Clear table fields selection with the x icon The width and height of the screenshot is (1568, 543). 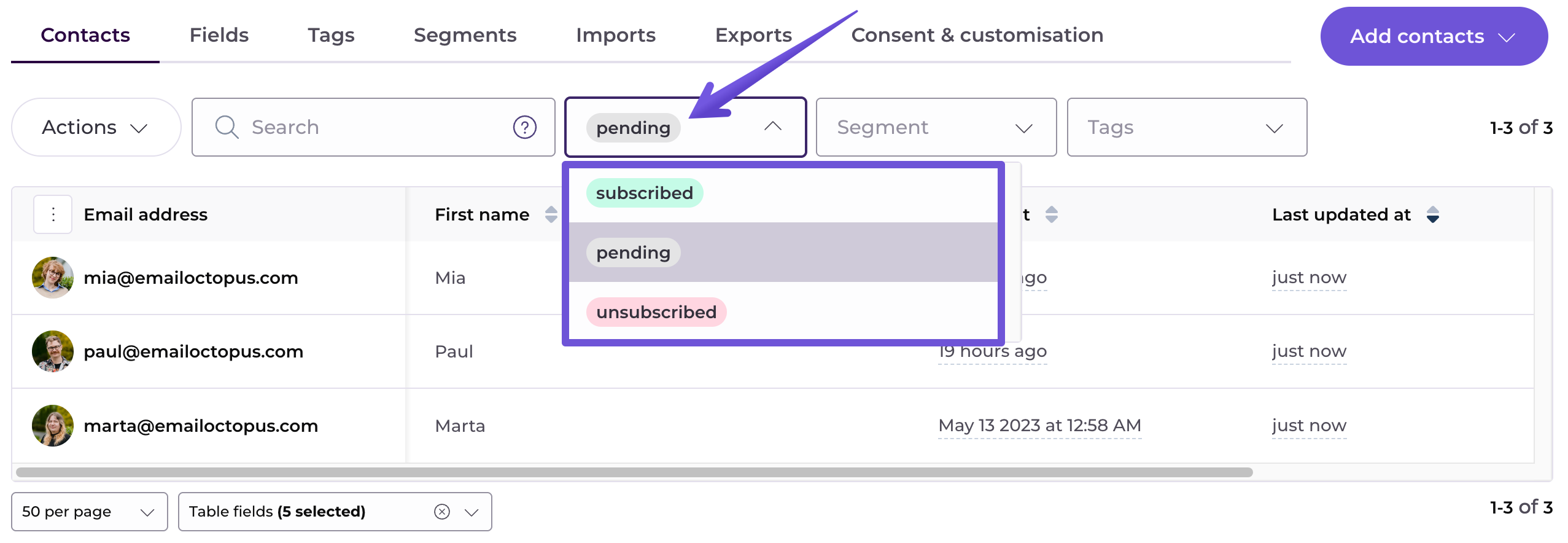[x=442, y=511]
